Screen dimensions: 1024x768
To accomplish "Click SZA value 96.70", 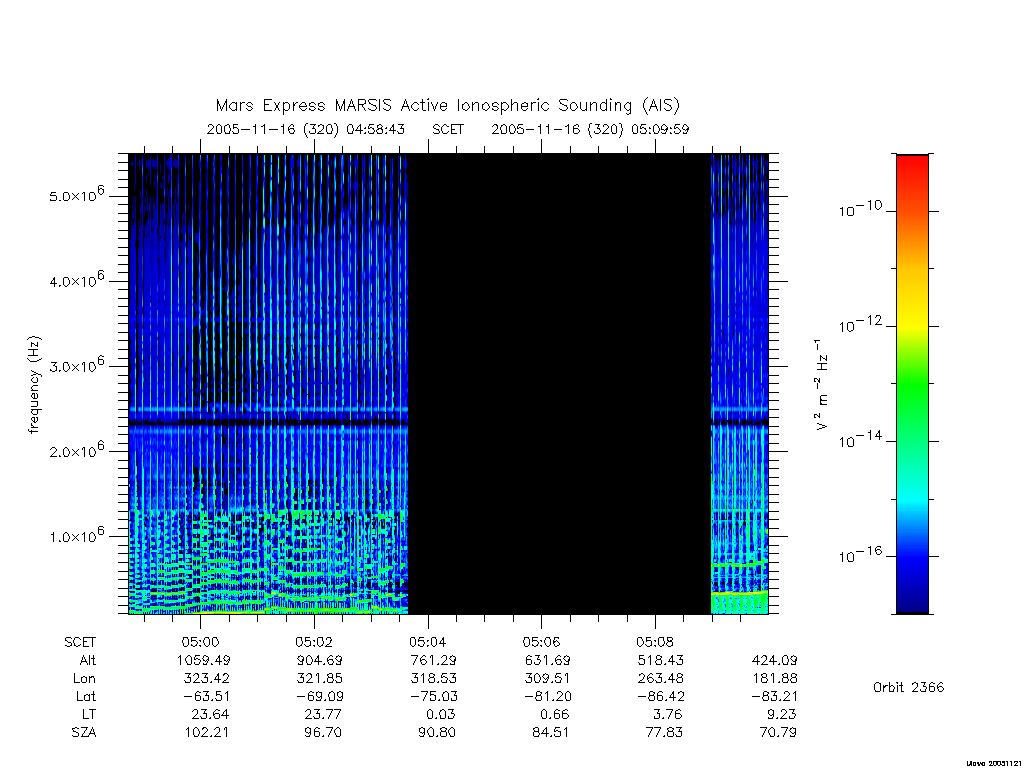I will click(x=323, y=733).
